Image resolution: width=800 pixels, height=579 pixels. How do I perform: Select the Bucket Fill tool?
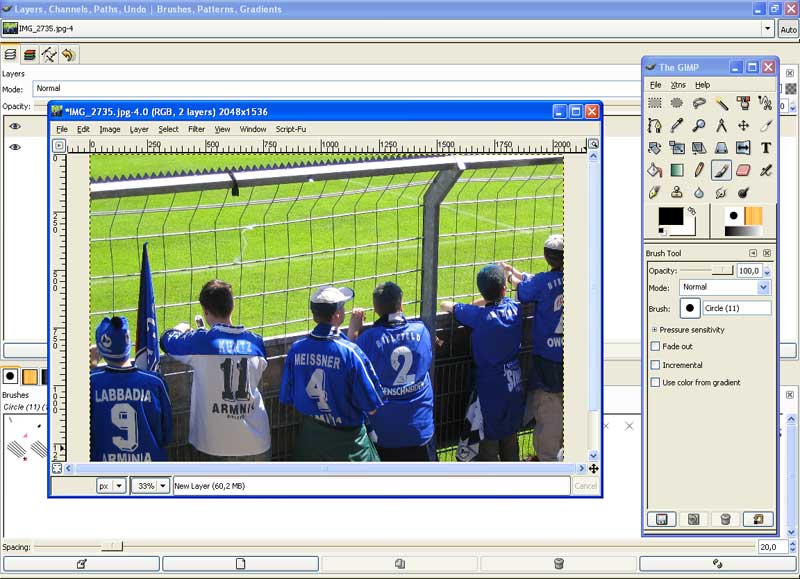pyautogui.click(x=655, y=170)
